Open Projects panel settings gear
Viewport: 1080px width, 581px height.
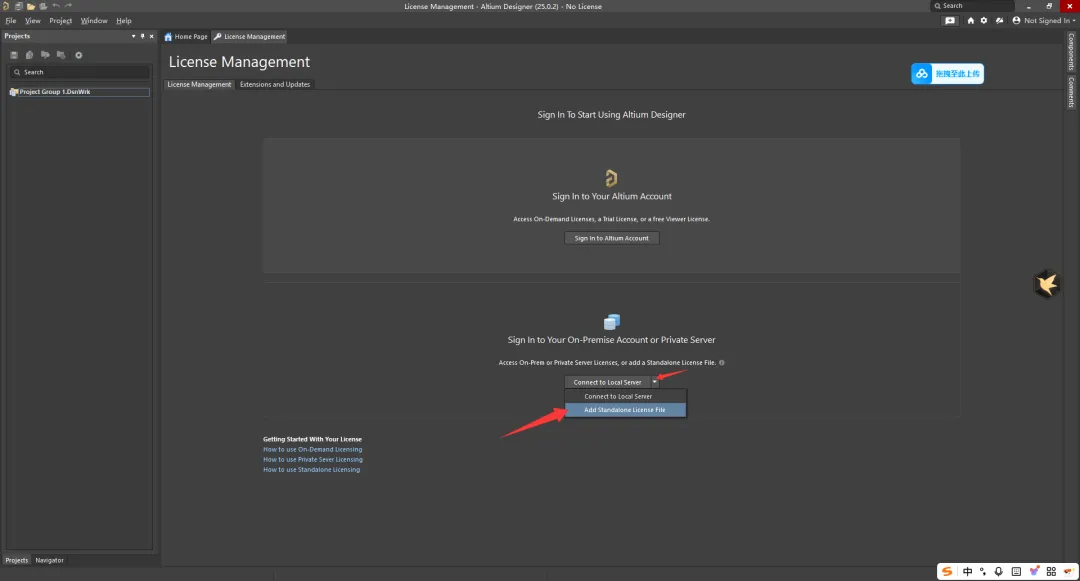click(79, 55)
